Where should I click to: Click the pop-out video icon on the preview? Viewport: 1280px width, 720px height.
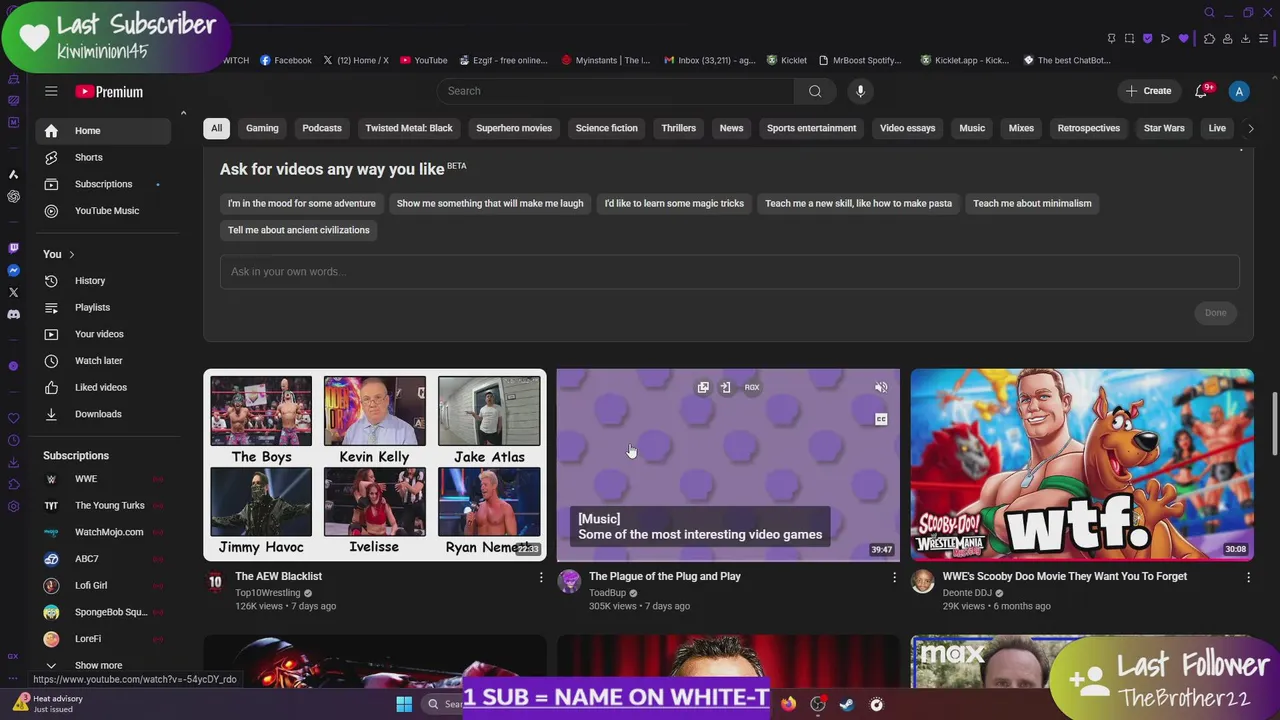(x=703, y=387)
